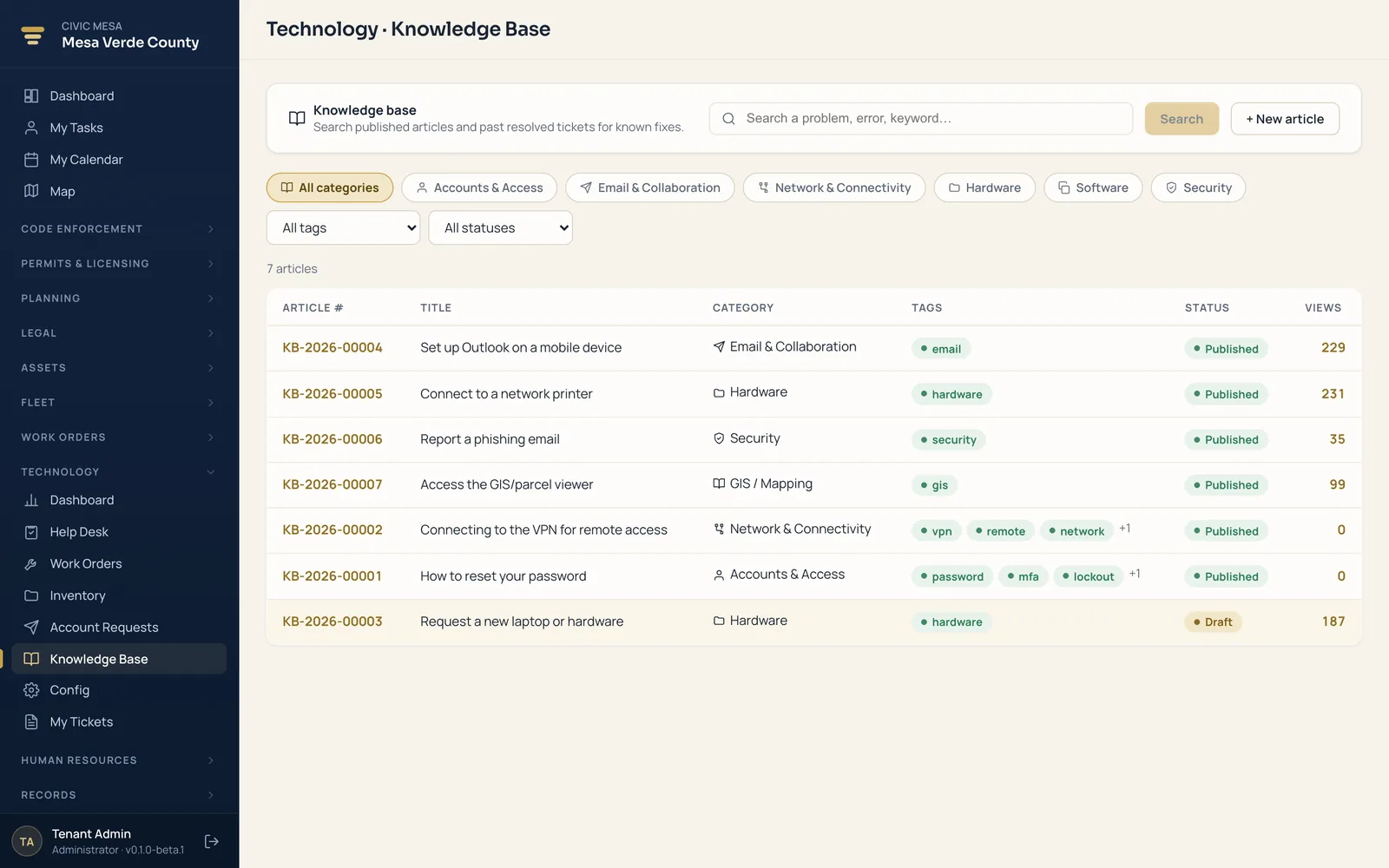This screenshot has width=1389, height=868.
Task: Expand Legal section
Action: tap(119, 333)
